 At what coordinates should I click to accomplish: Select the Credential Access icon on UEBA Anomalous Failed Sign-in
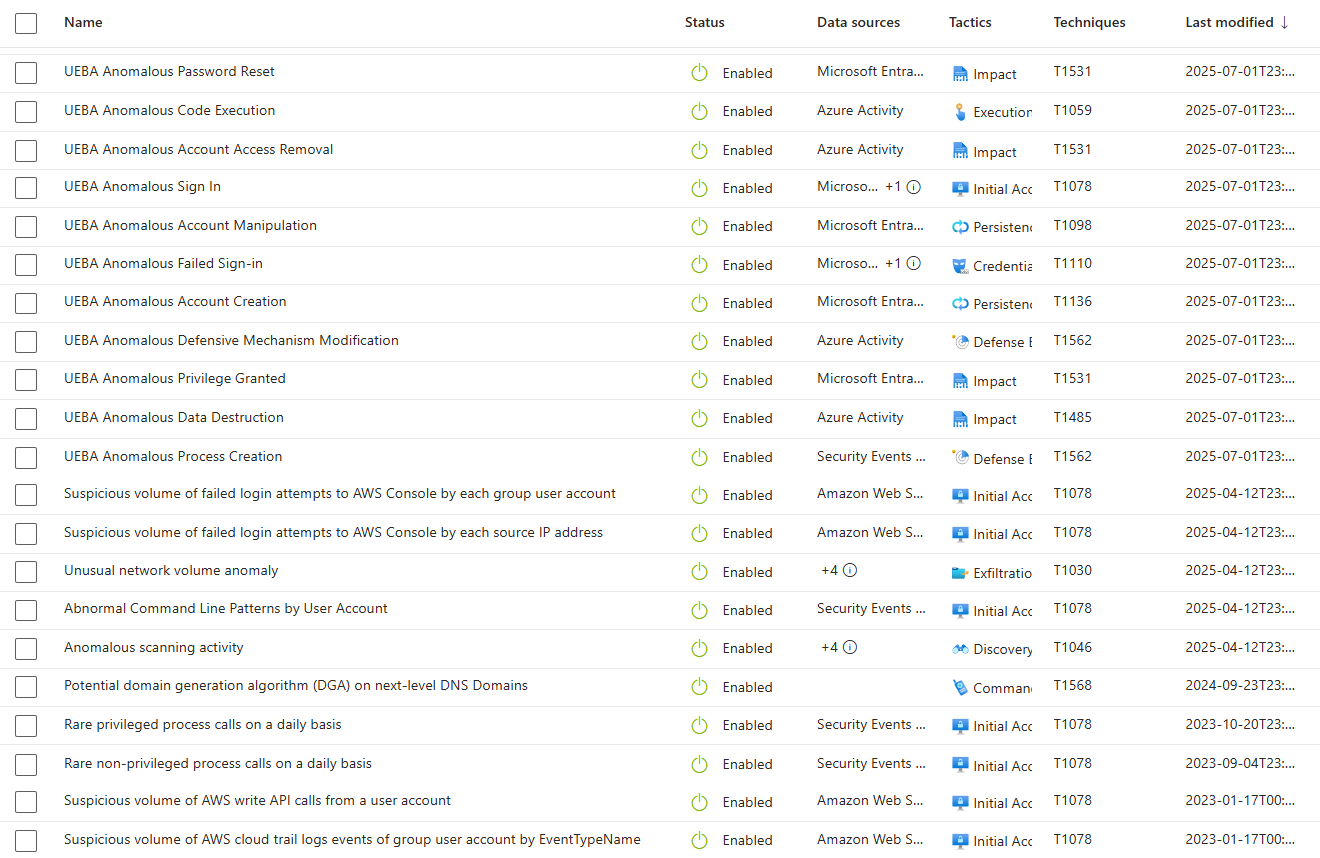coord(959,264)
